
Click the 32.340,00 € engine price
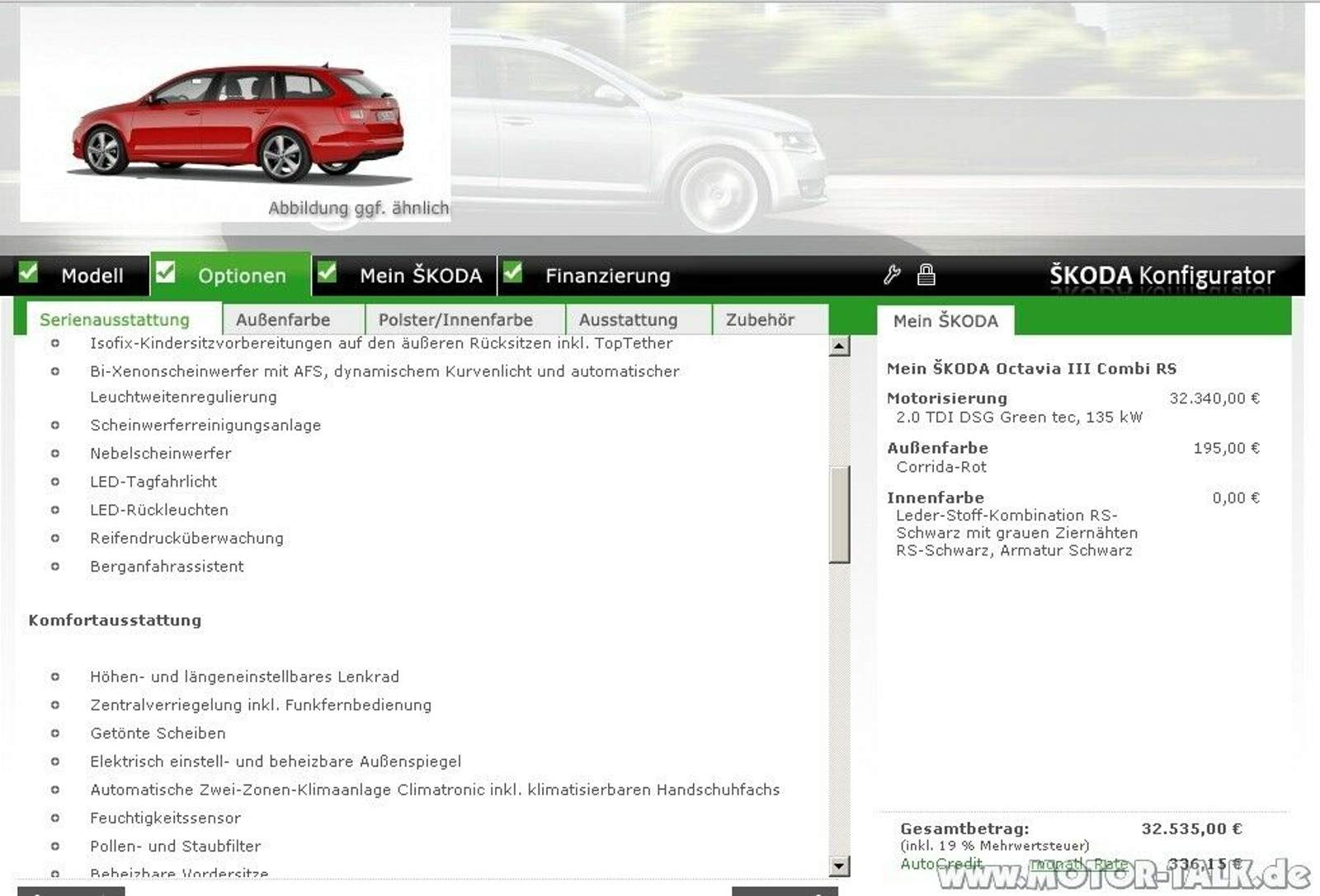coord(1214,398)
